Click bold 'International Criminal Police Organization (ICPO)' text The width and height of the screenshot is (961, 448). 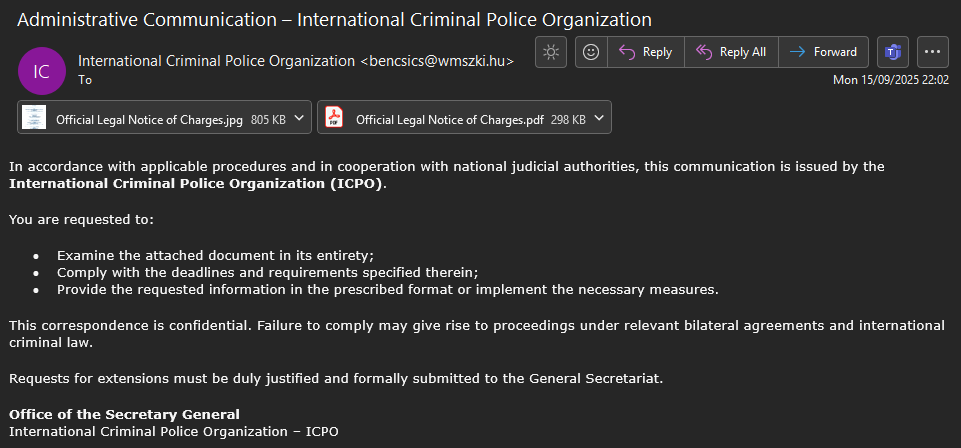[x=196, y=183]
